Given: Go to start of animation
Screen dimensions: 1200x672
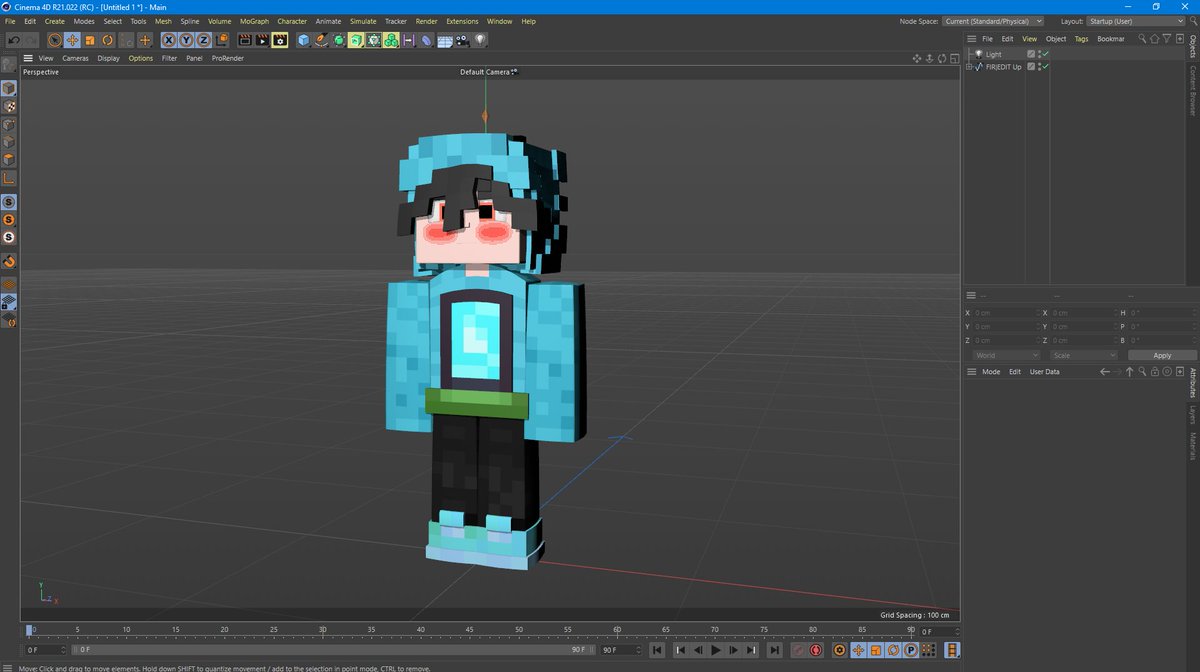Looking at the screenshot, I should [x=657, y=650].
